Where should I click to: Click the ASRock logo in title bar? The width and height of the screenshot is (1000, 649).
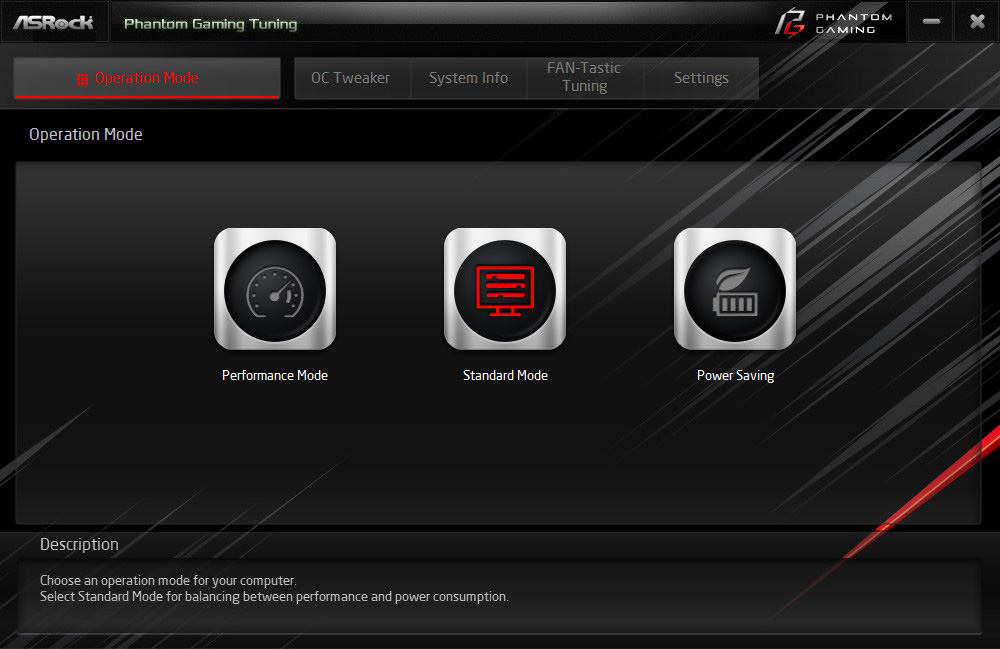[54, 22]
